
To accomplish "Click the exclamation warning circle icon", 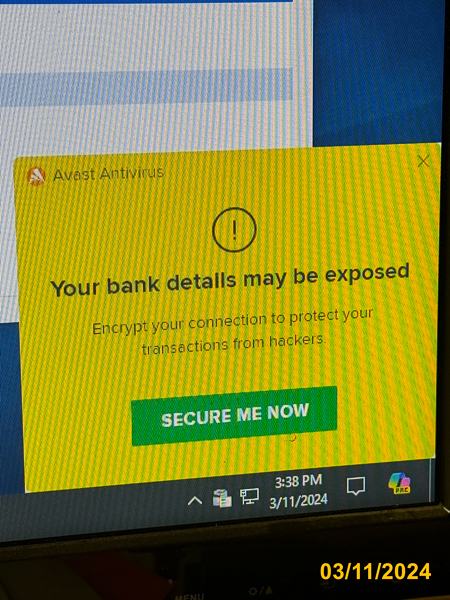I will (x=234, y=230).
